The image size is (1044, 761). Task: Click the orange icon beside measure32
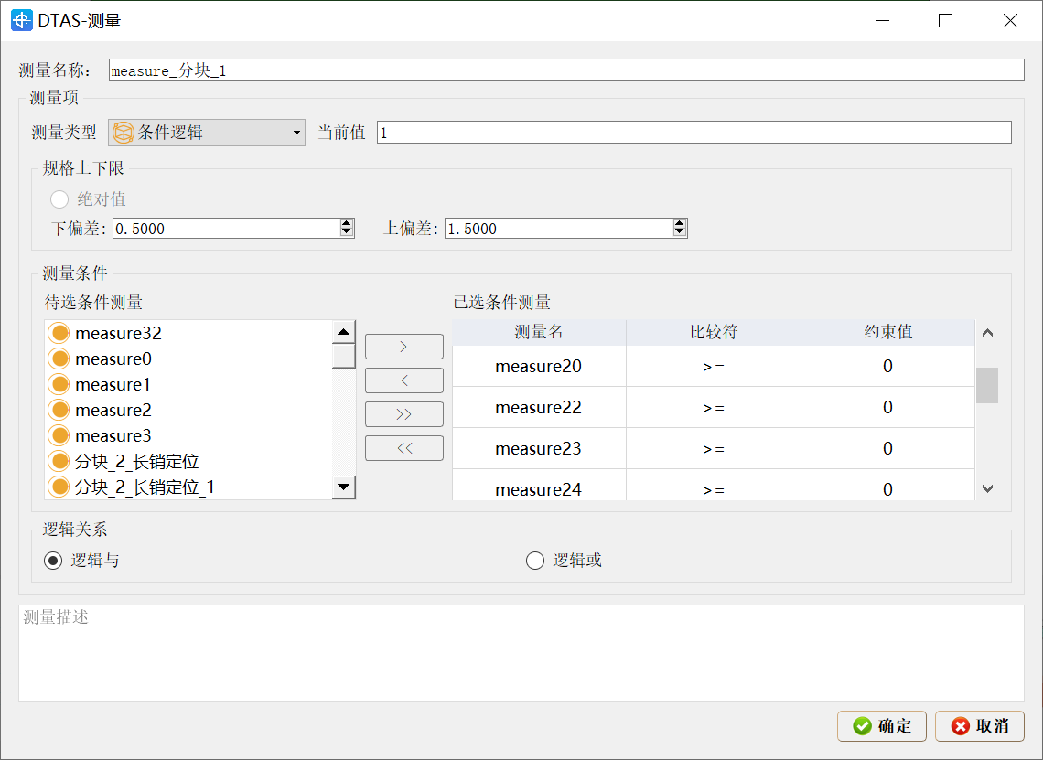click(x=59, y=333)
